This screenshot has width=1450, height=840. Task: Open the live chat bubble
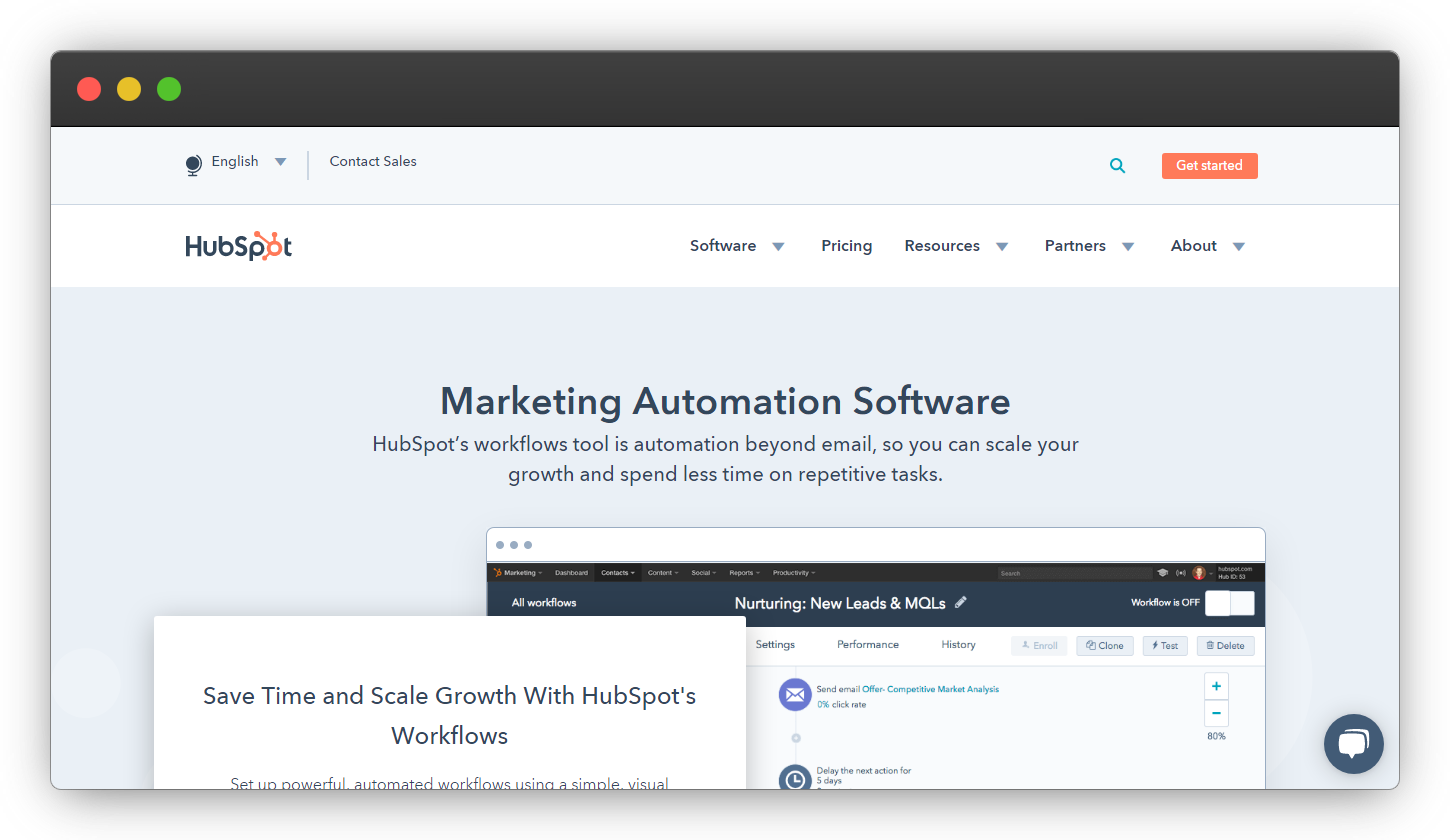click(x=1354, y=744)
